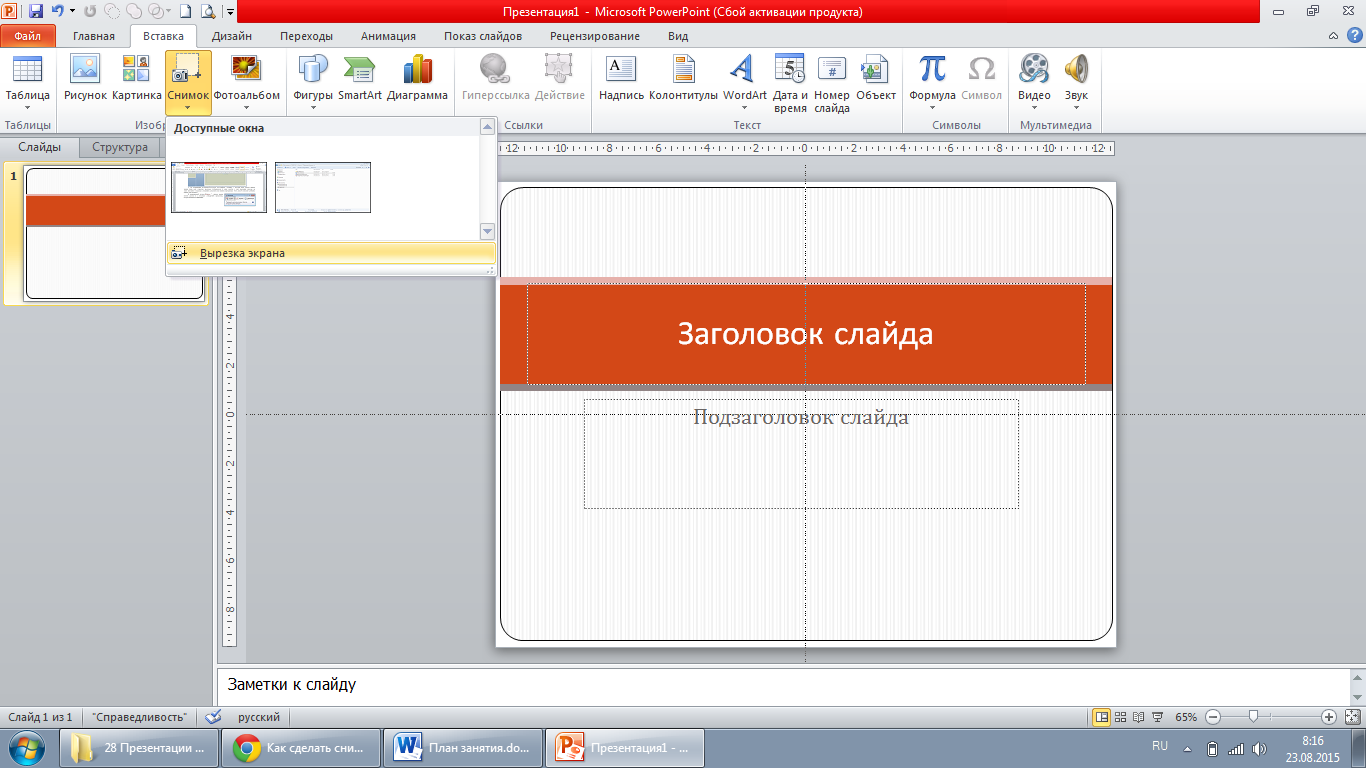Expand the Видео dropdown arrow
1366x768 pixels.
point(1034,108)
